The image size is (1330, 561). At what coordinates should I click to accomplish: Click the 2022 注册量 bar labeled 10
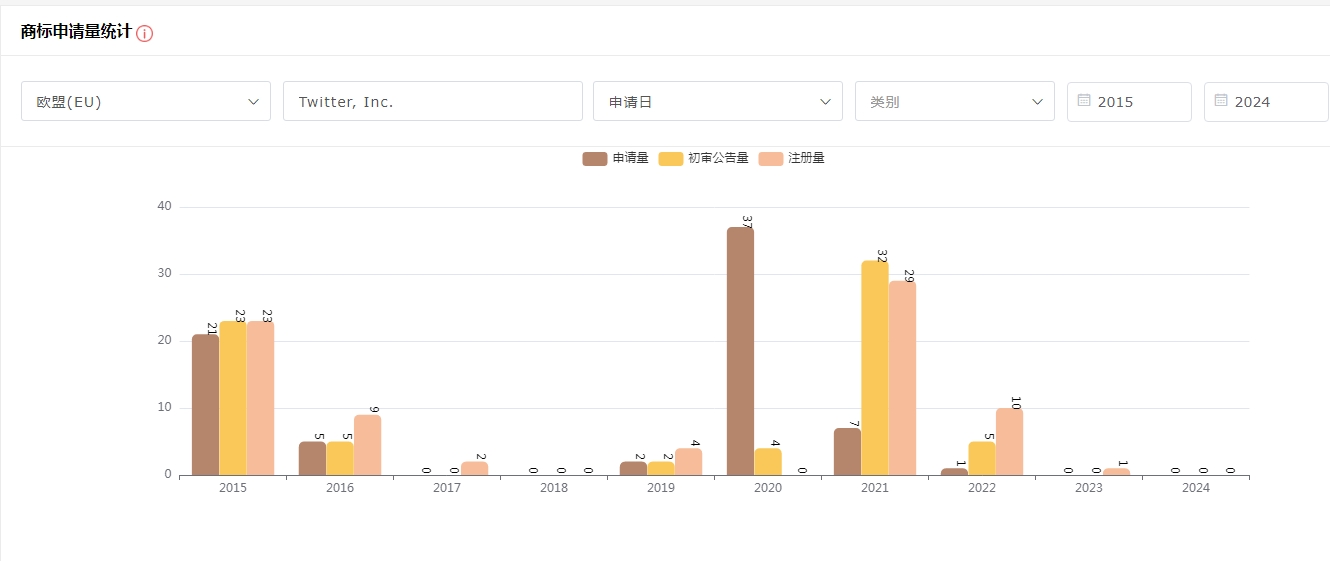tap(1009, 441)
